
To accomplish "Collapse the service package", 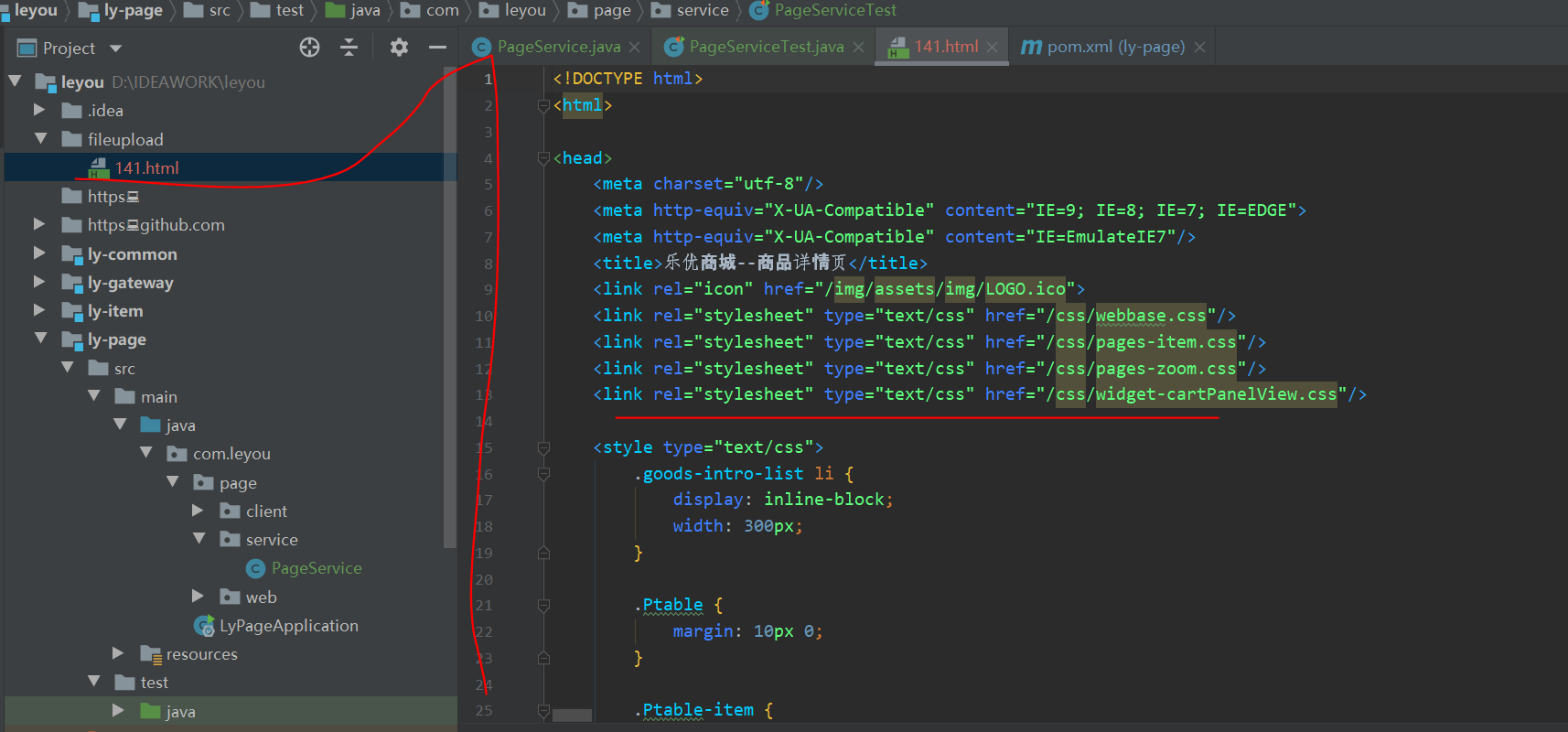I will coord(199,539).
